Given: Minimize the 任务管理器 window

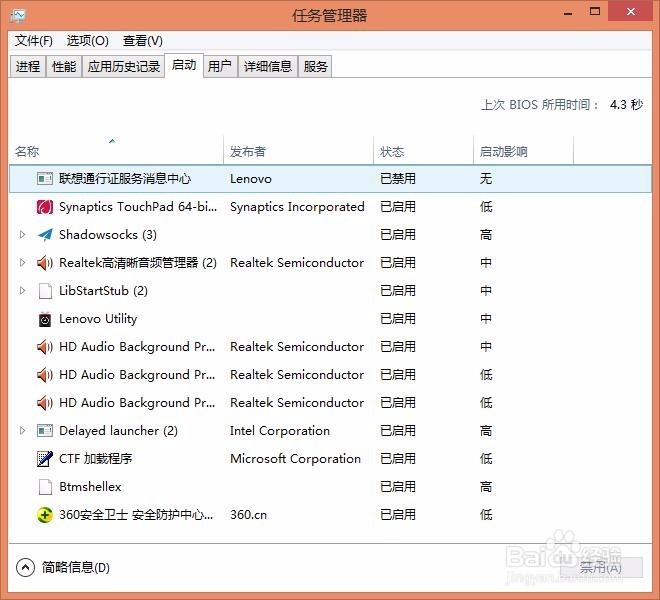Looking at the screenshot, I should pyautogui.click(x=568, y=13).
